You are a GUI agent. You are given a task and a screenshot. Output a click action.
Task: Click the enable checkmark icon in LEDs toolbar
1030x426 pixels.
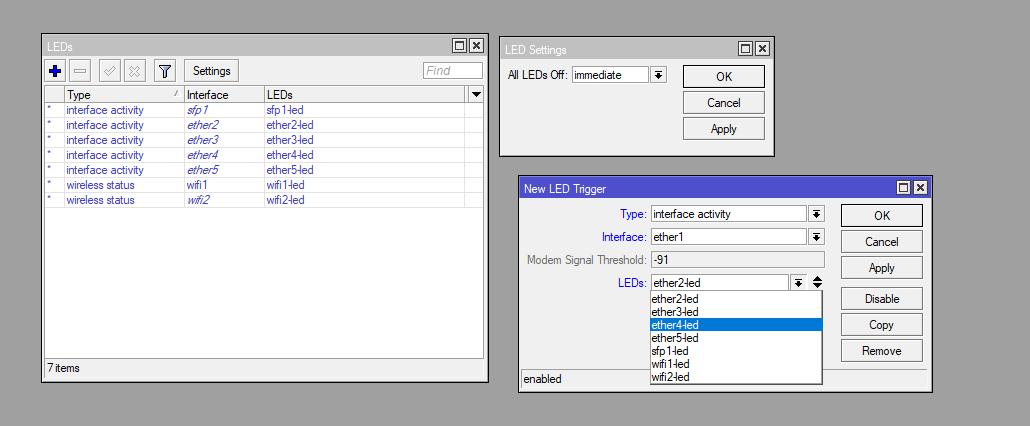click(x=110, y=70)
